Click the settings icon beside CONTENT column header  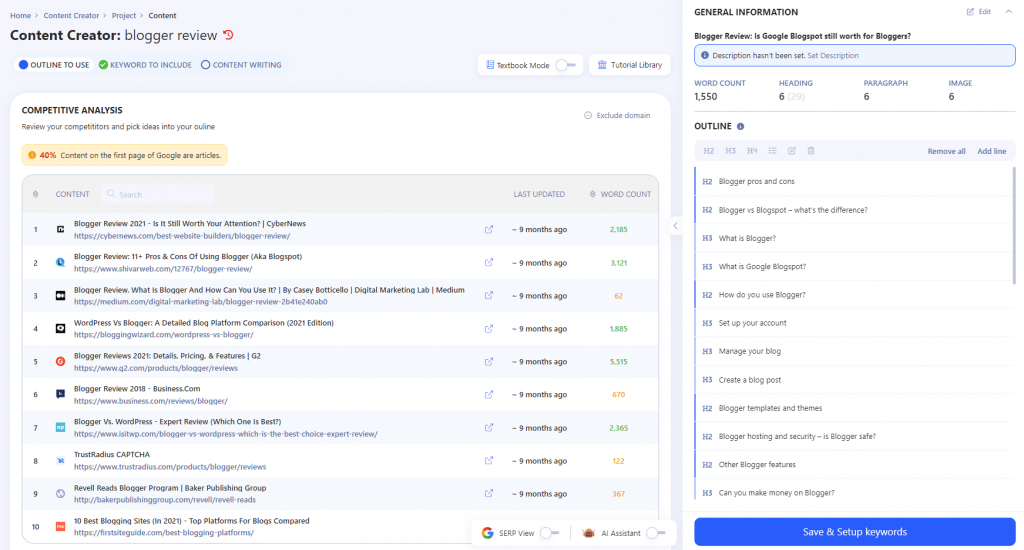pos(36,194)
